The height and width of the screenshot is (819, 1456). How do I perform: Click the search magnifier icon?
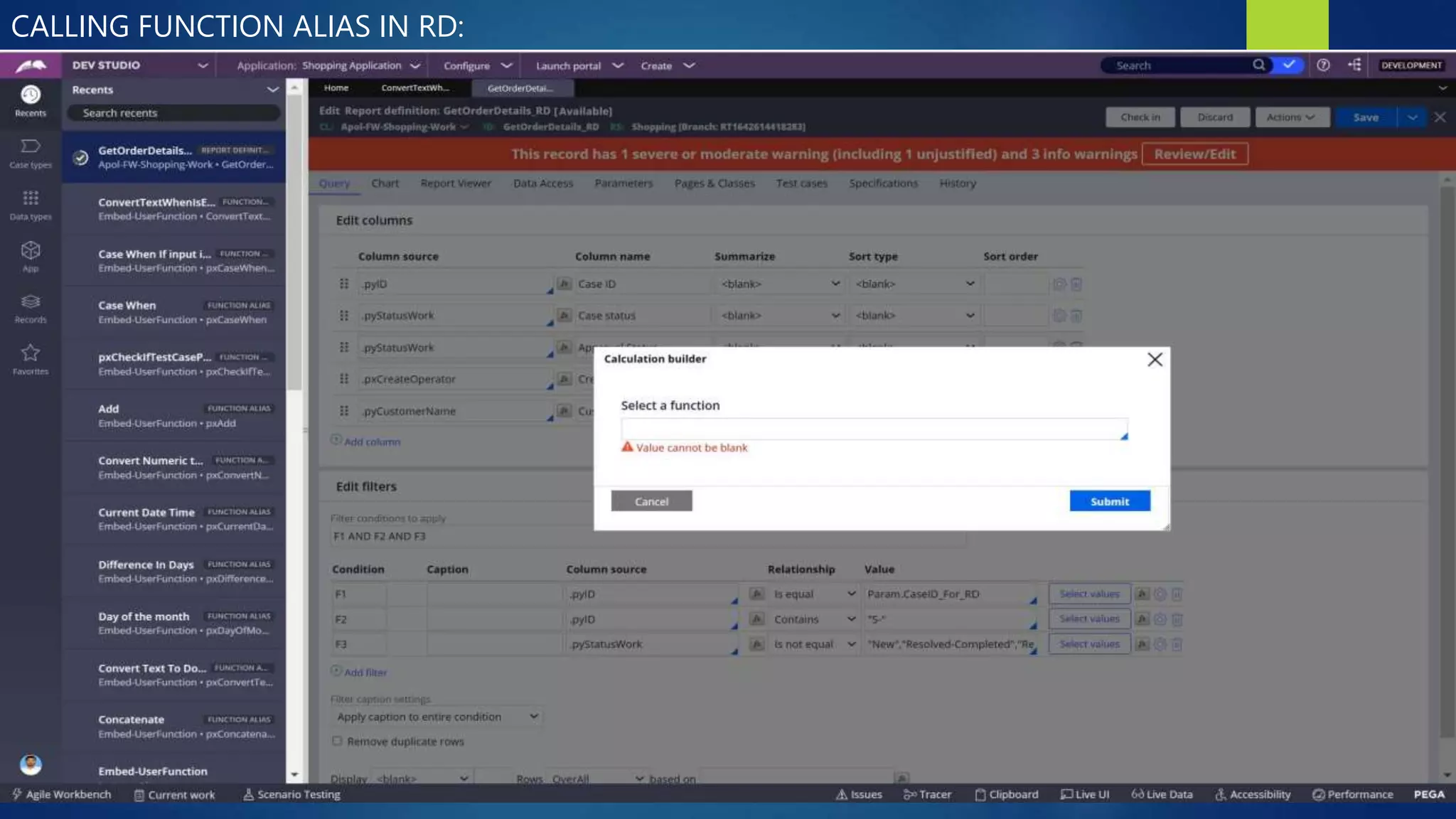tap(1258, 65)
